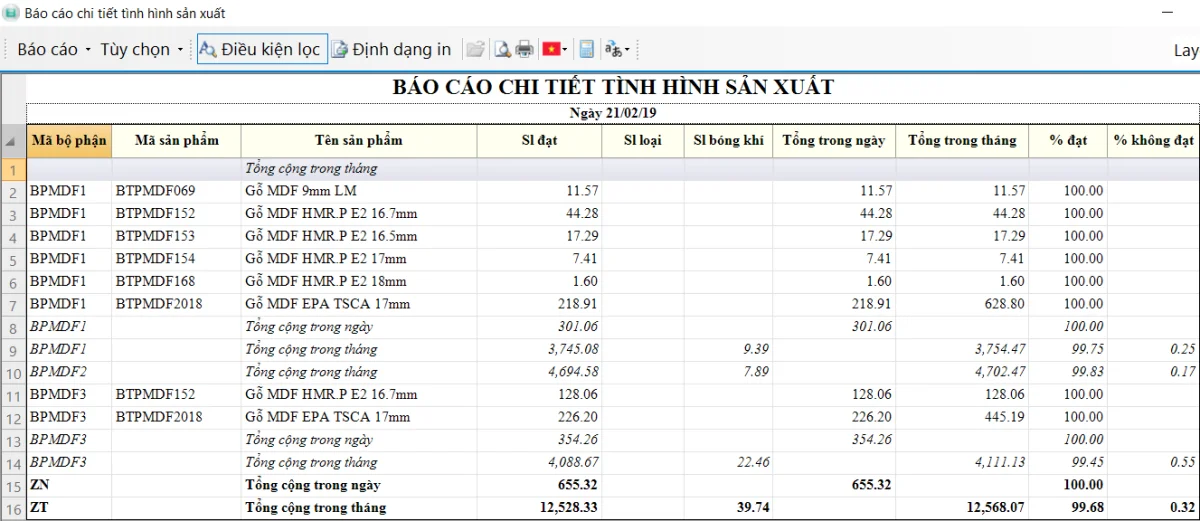Expand the flag language dropdown arrow
Viewport: 1200px width, 521px height.
tap(565, 49)
